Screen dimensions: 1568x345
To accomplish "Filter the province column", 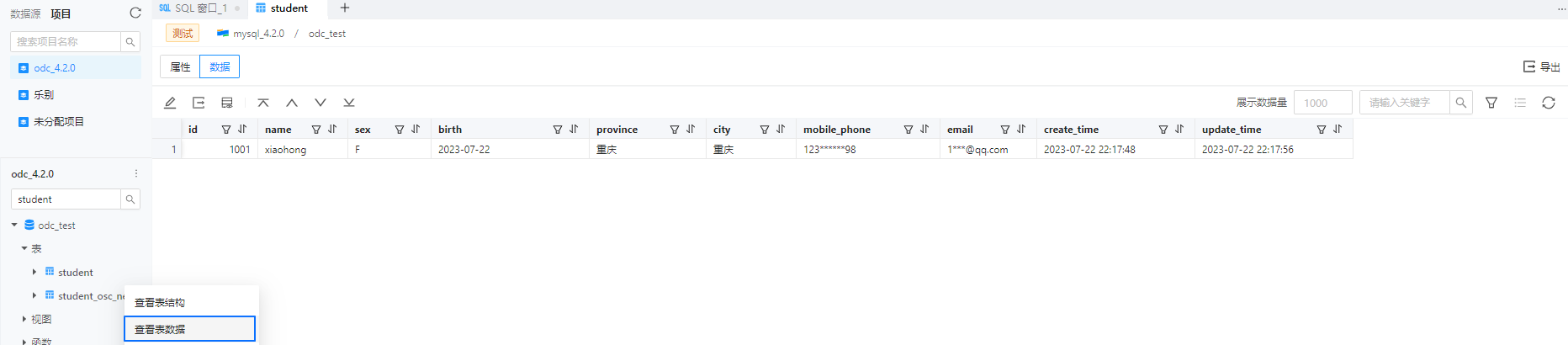I will point(675,130).
